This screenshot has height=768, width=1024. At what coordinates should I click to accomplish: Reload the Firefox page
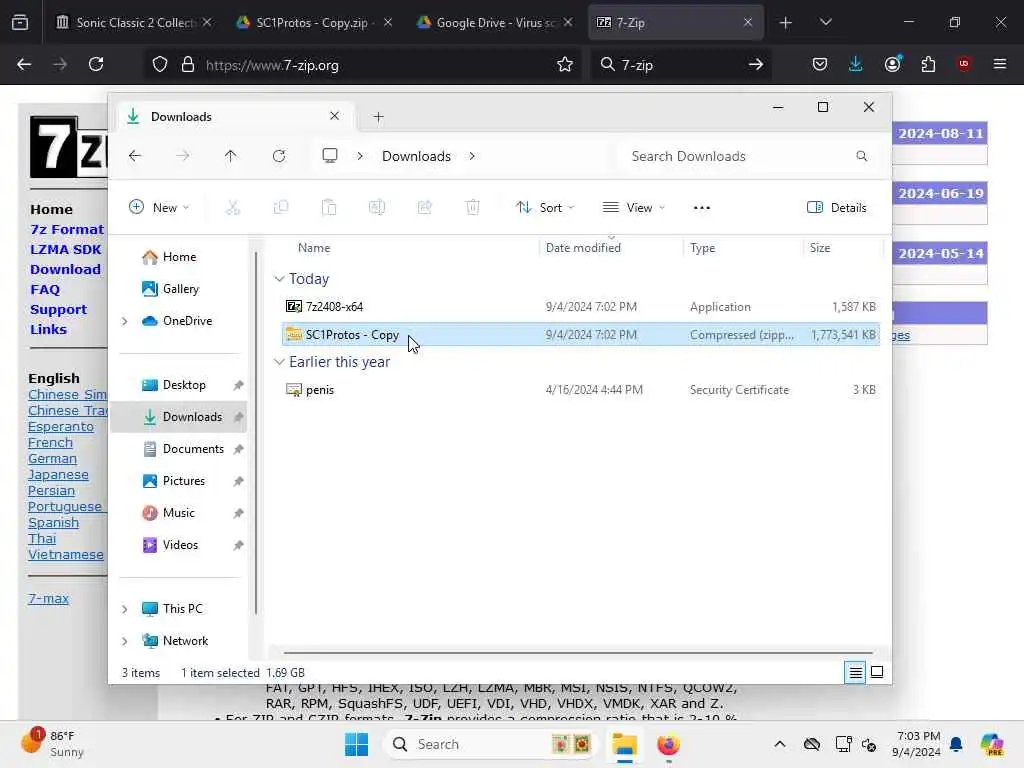(x=96, y=64)
